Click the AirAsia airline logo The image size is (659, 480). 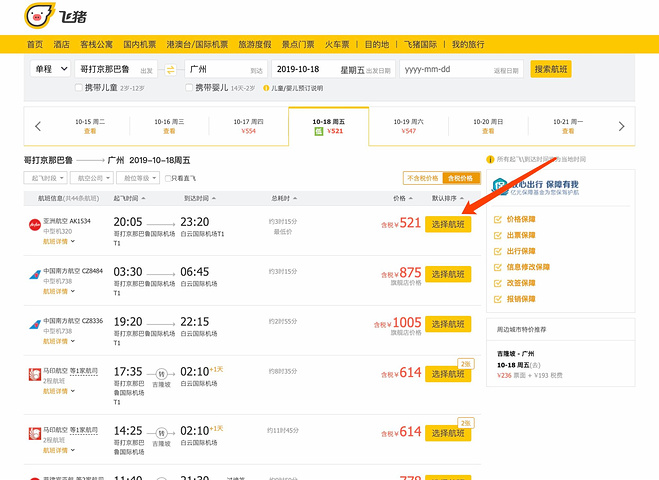tap(35, 225)
